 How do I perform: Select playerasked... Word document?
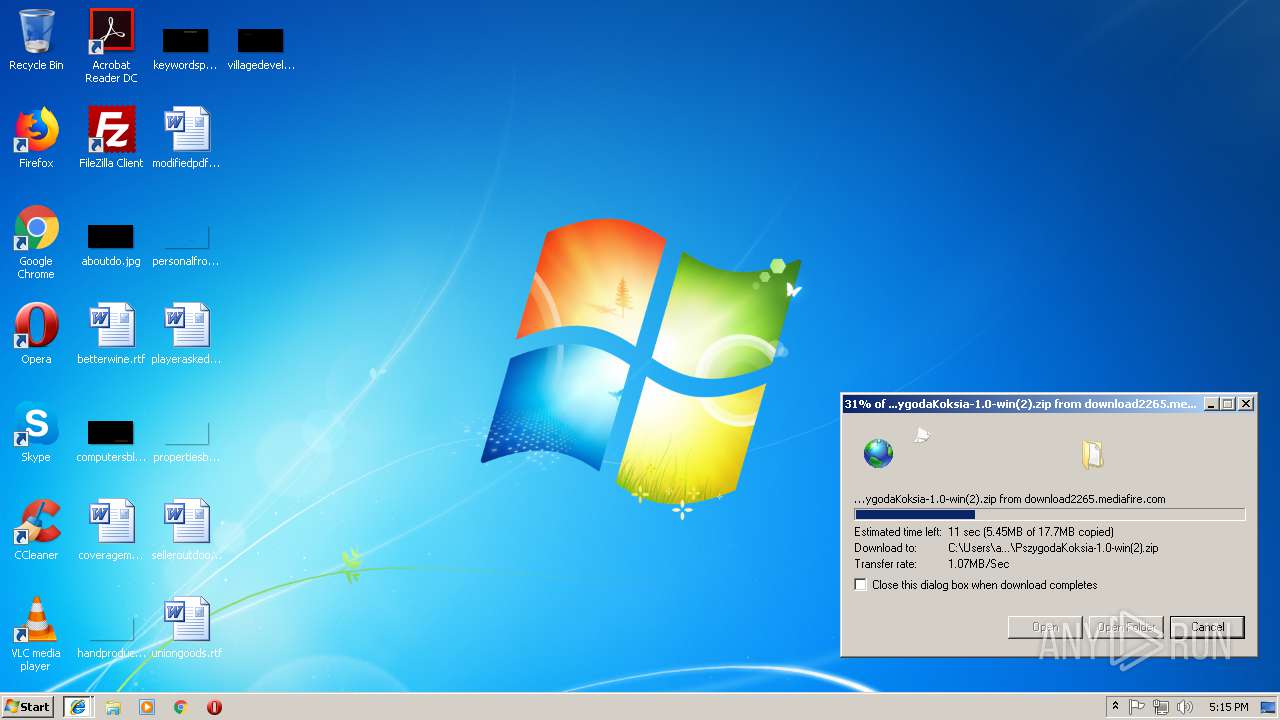(x=186, y=334)
